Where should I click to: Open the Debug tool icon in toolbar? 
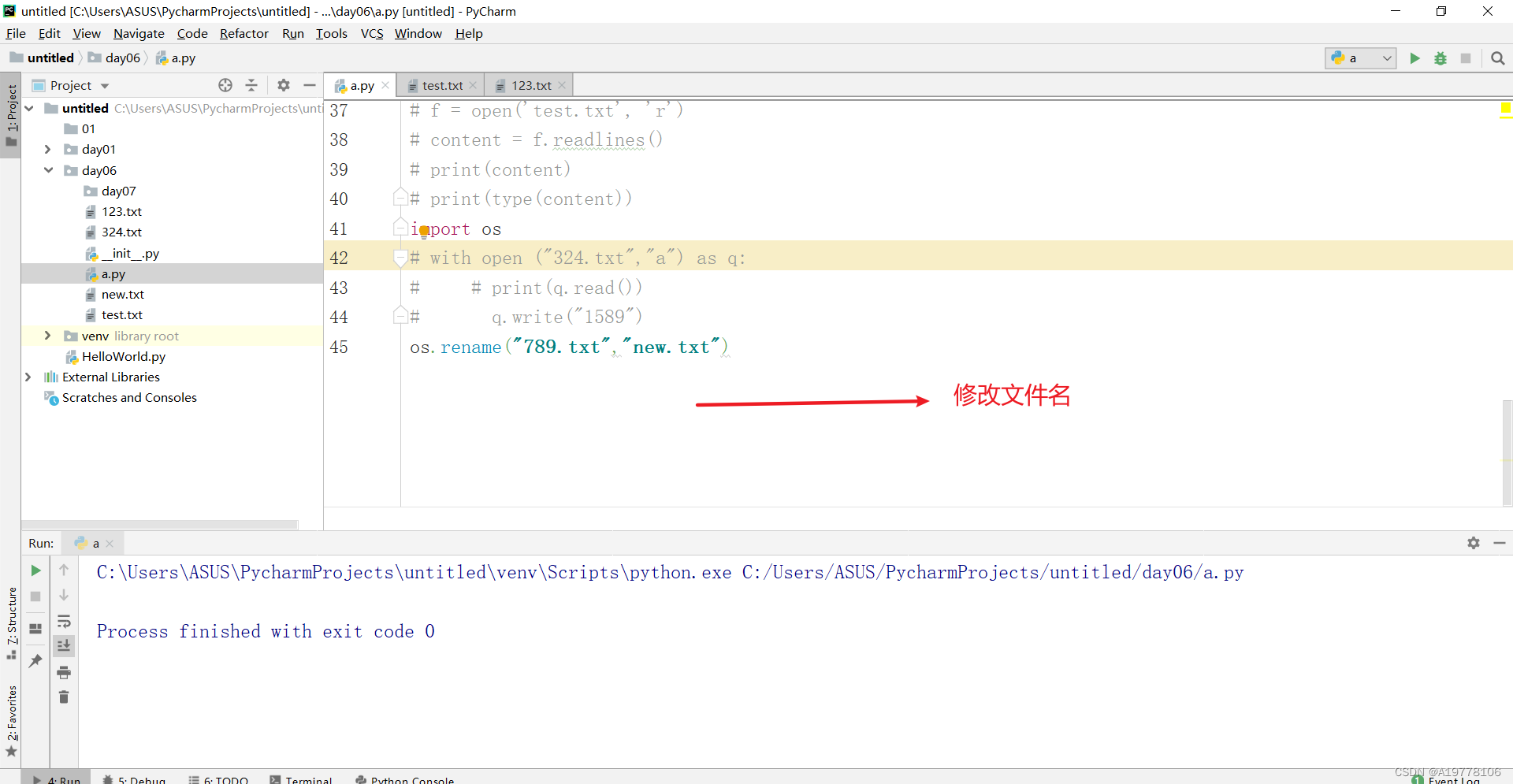1441,58
